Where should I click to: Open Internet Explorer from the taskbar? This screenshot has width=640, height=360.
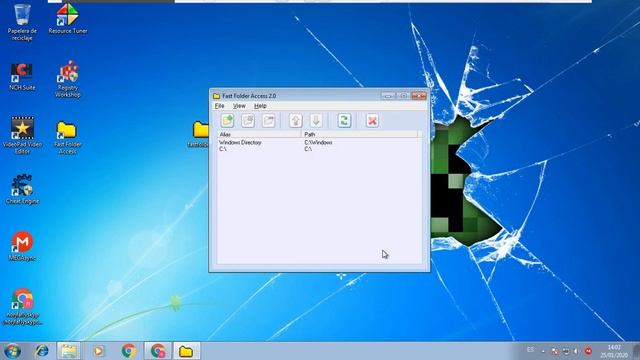tap(42, 351)
